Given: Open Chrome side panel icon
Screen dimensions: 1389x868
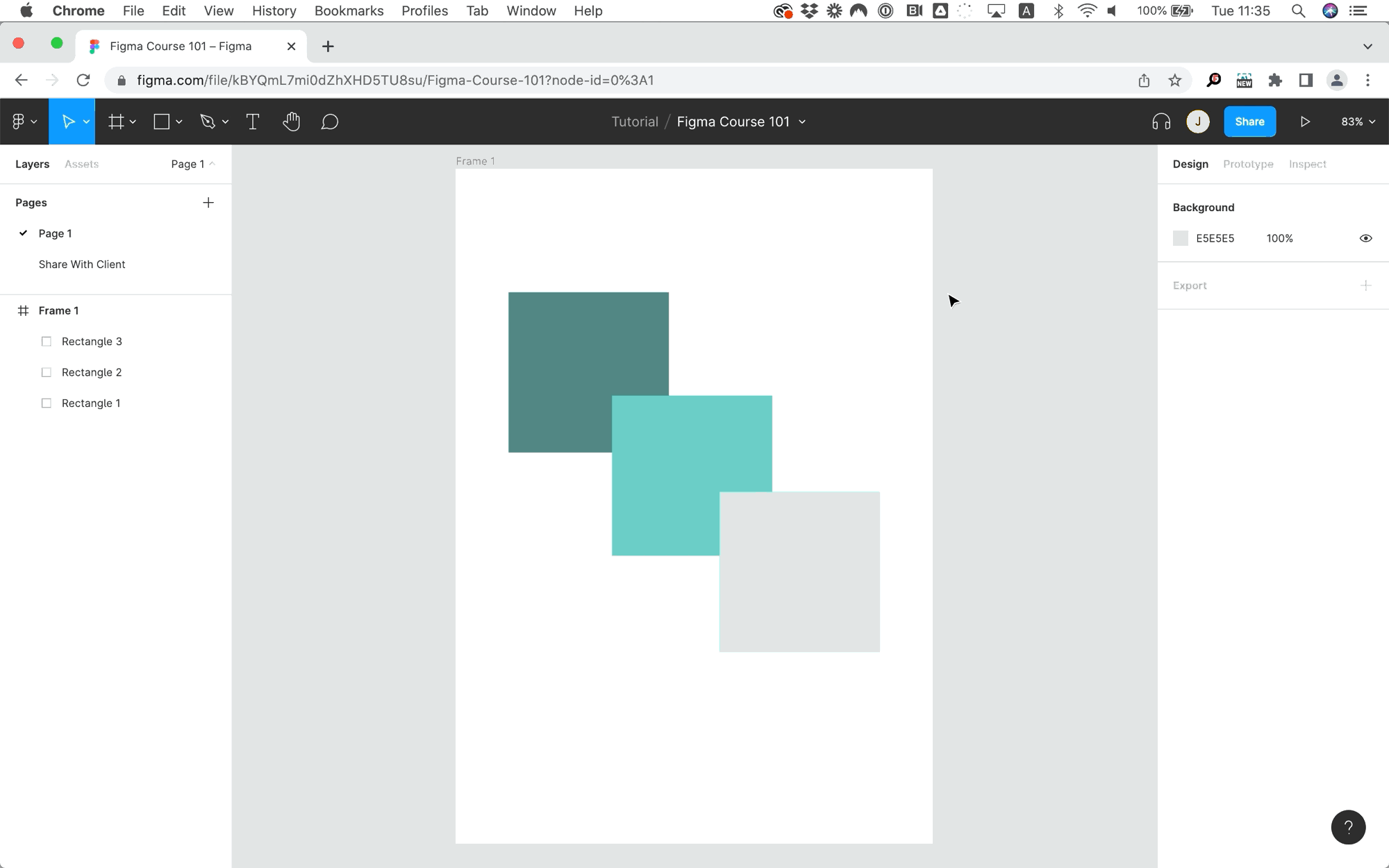Looking at the screenshot, I should (x=1306, y=81).
